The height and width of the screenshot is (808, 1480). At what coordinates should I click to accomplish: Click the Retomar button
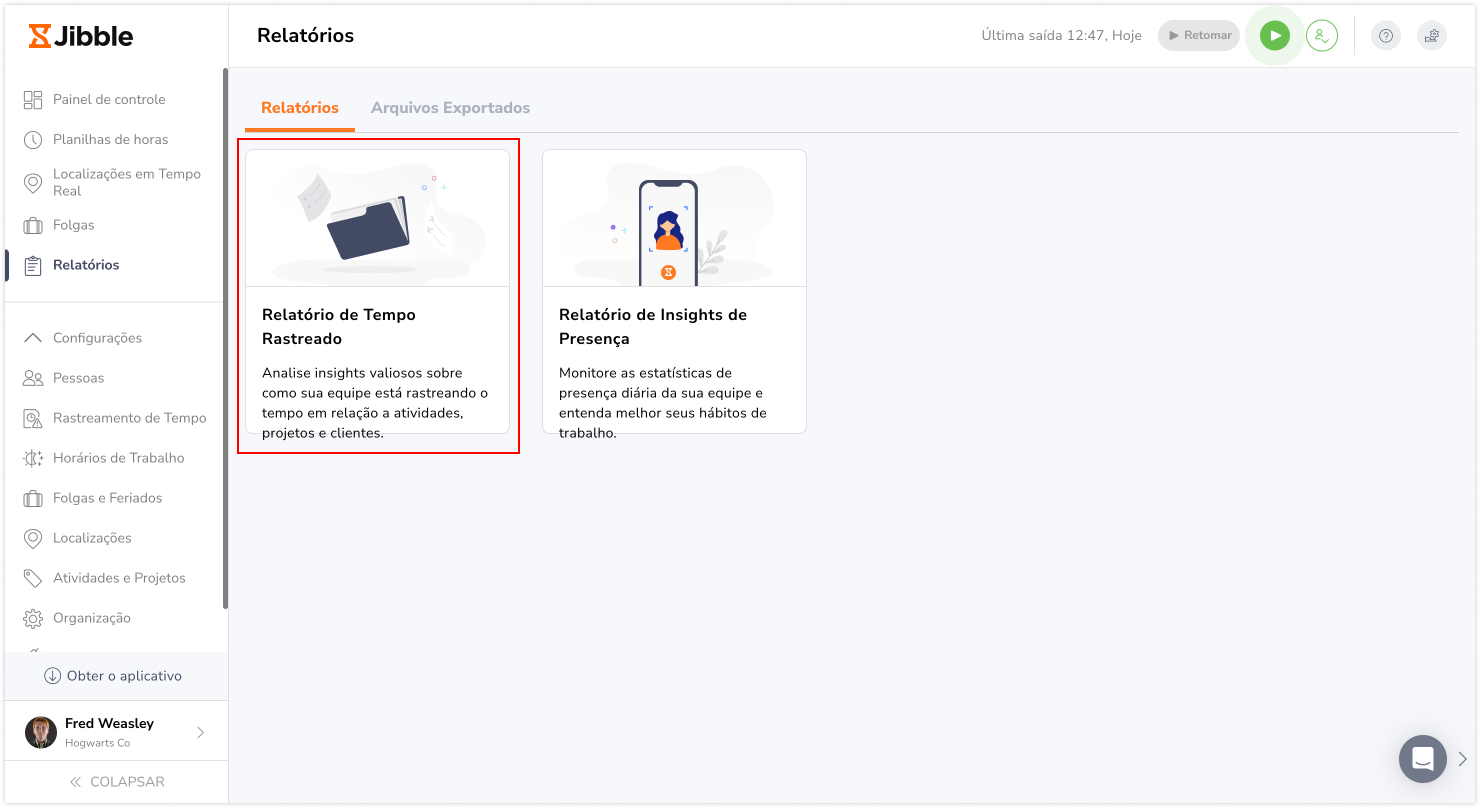pos(1198,34)
